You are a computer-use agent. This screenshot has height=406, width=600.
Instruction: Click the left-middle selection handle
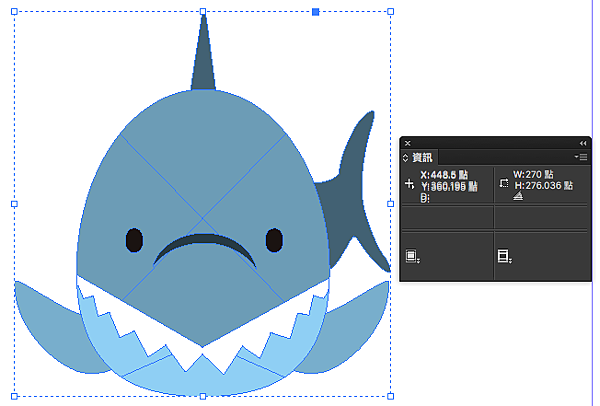(14, 203)
